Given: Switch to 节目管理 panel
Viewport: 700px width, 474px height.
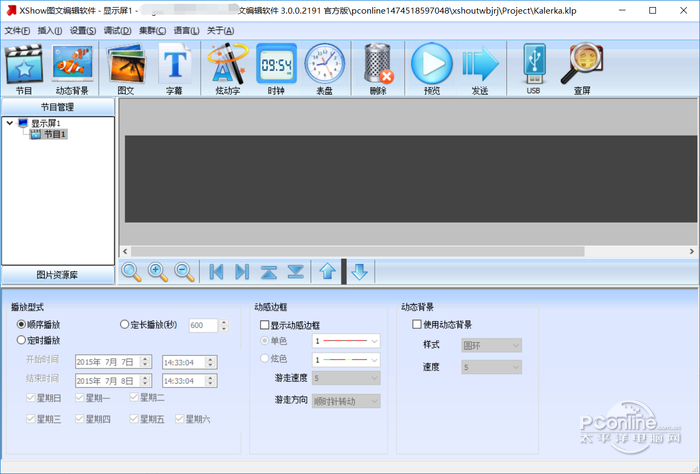Looking at the screenshot, I should click(x=58, y=107).
